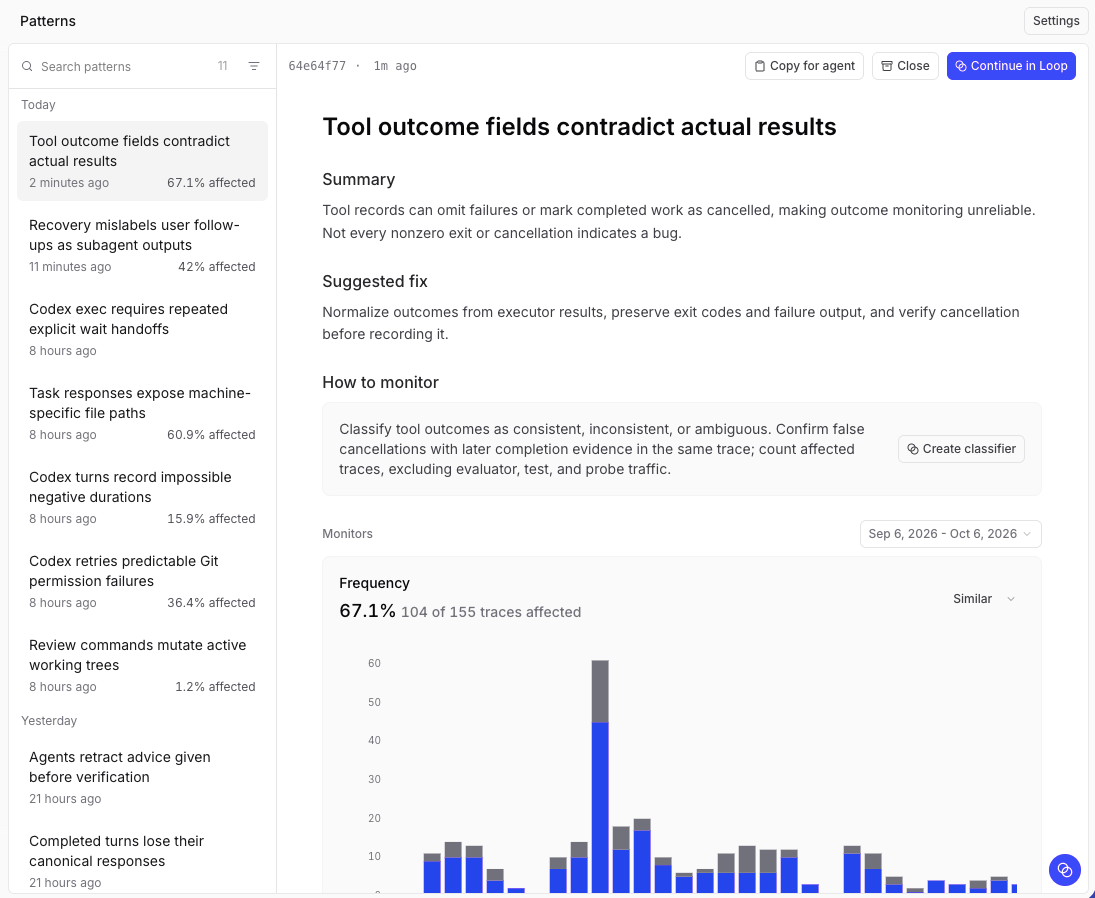The width and height of the screenshot is (1095, 898).
Task: Click the '104 of 155 traces affected' text
Action: tap(491, 612)
